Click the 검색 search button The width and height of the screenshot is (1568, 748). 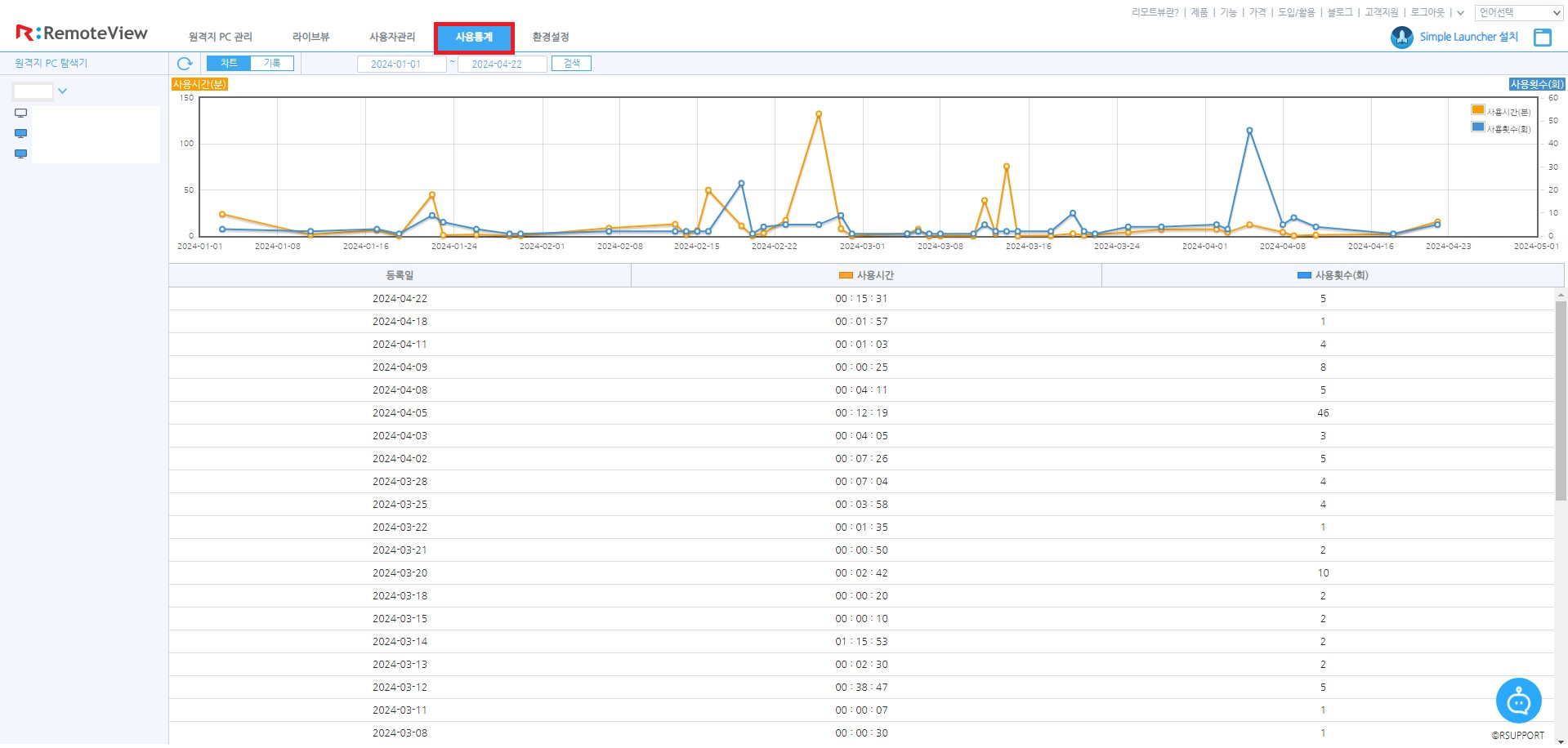[571, 64]
